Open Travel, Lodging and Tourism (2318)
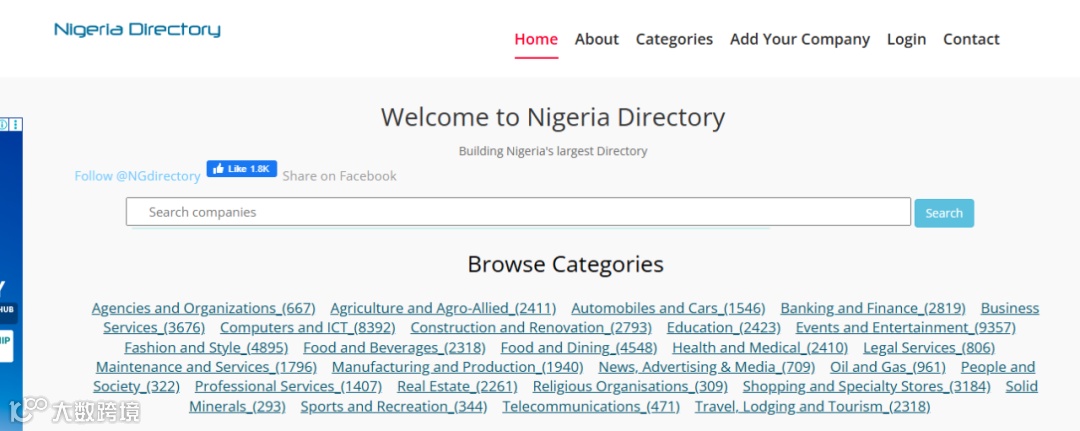Image resolution: width=1080 pixels, height=431 pixels. tap(813, 406)
